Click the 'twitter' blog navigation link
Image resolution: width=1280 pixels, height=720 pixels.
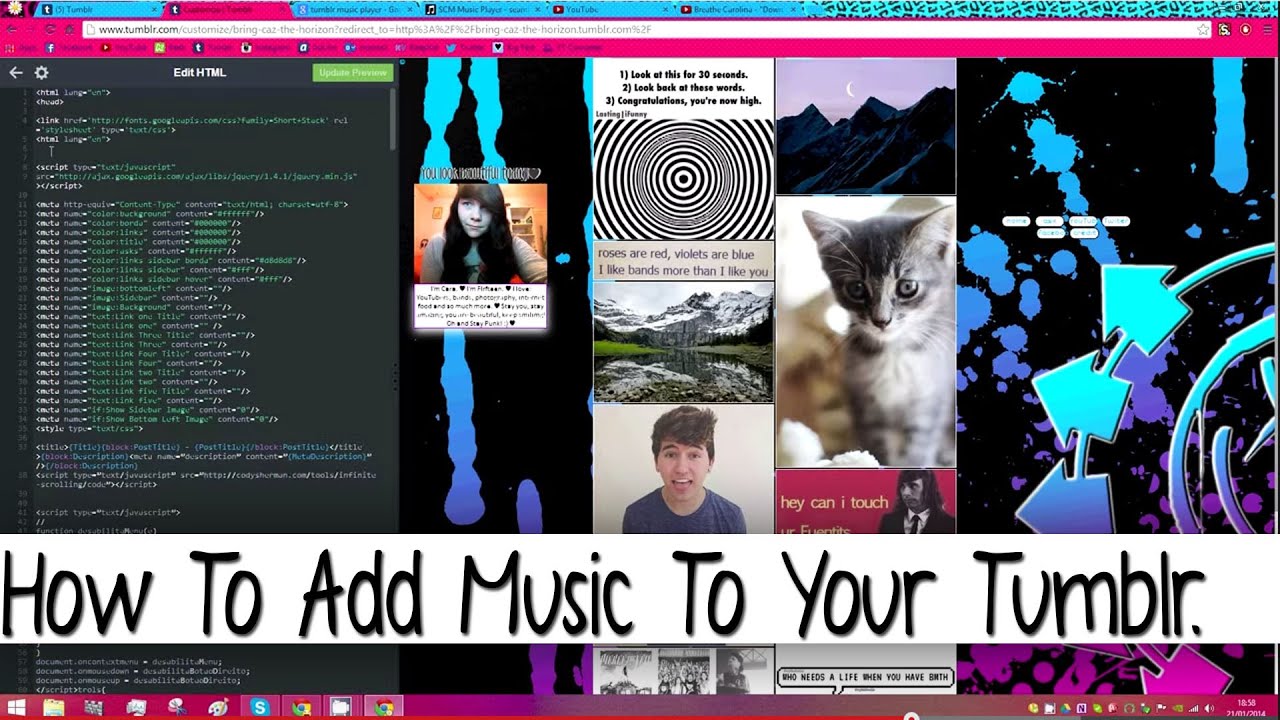coord(1116,221)
